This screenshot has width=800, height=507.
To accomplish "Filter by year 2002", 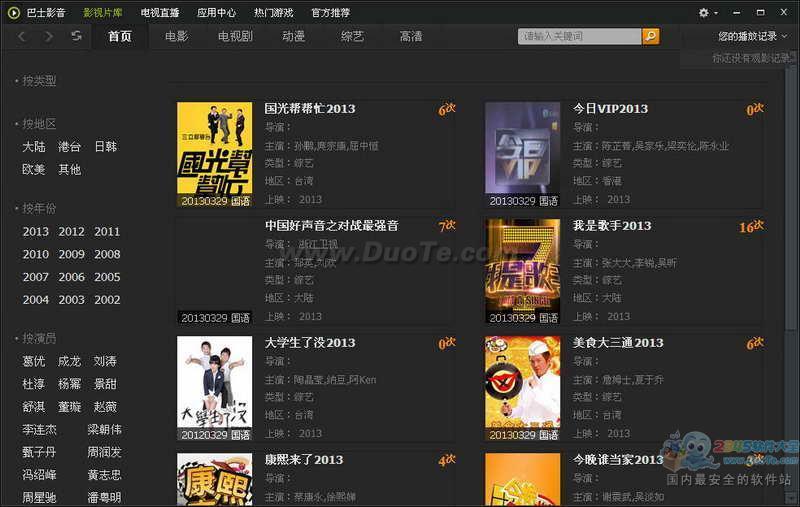I will tap(107, 299).
